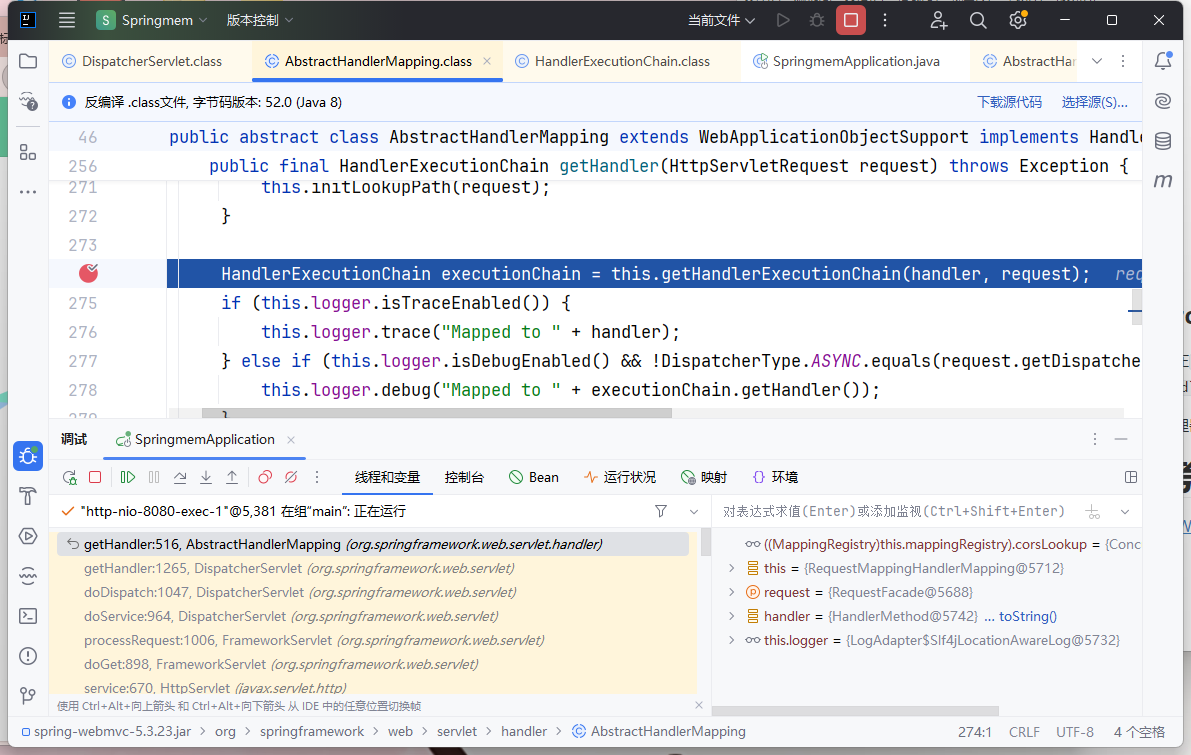Expand the 'handler' variable node
The height and width of the screenshot is (755, 1191).
(732, 616)
